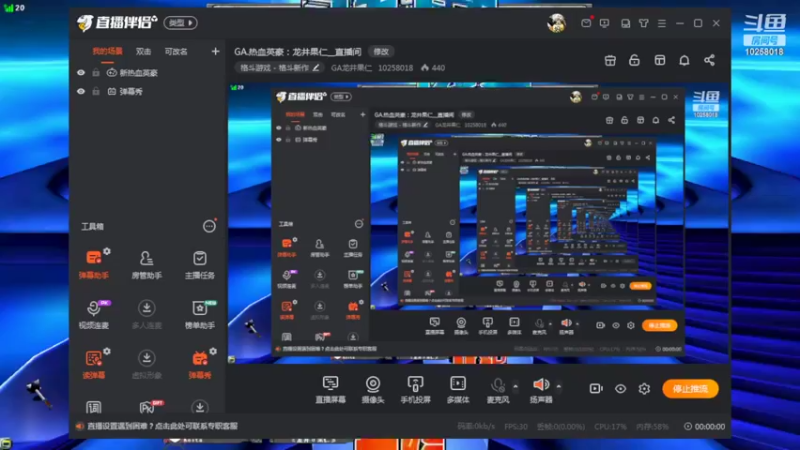
Task: Click the settings gear on 弹幕秀
Action: [x=213, y=351]
